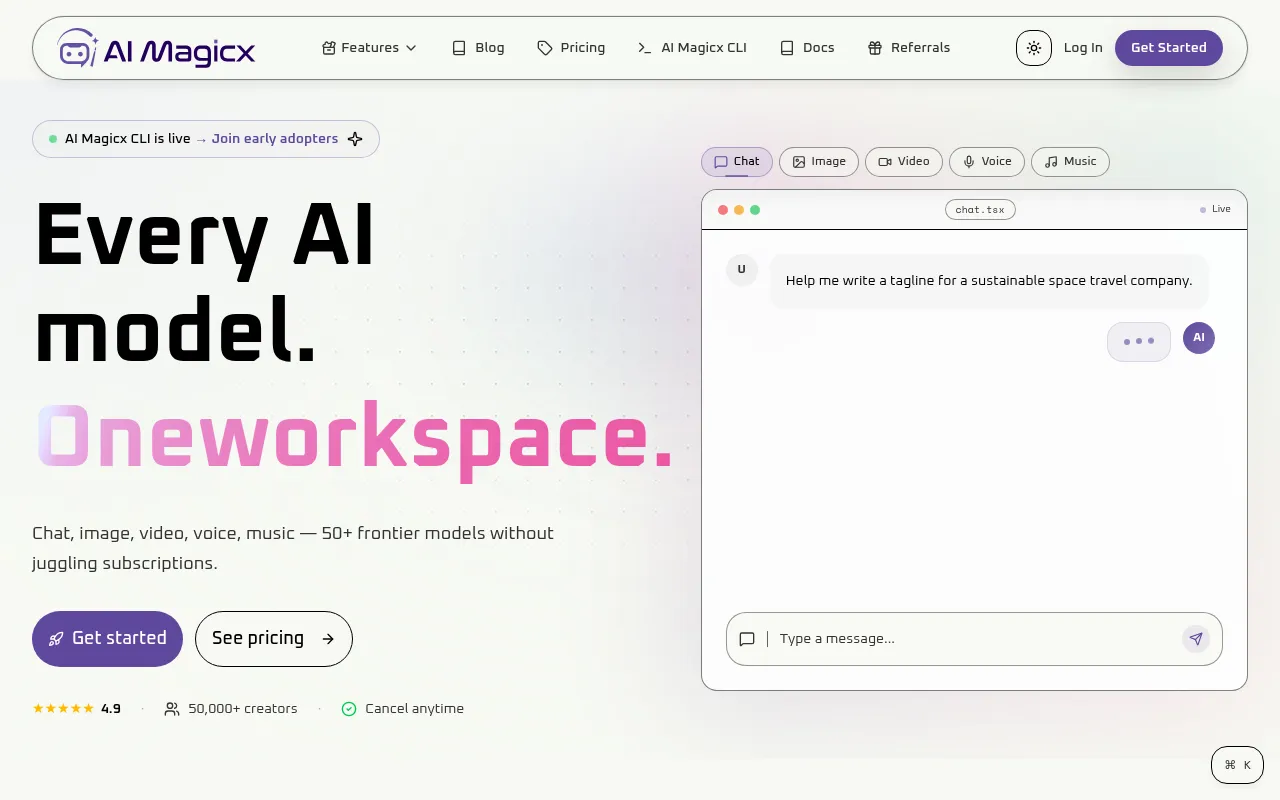Open the Docs link
Image resolution: width=1280 pixels, height=800 pixels.
click(807, 48)
